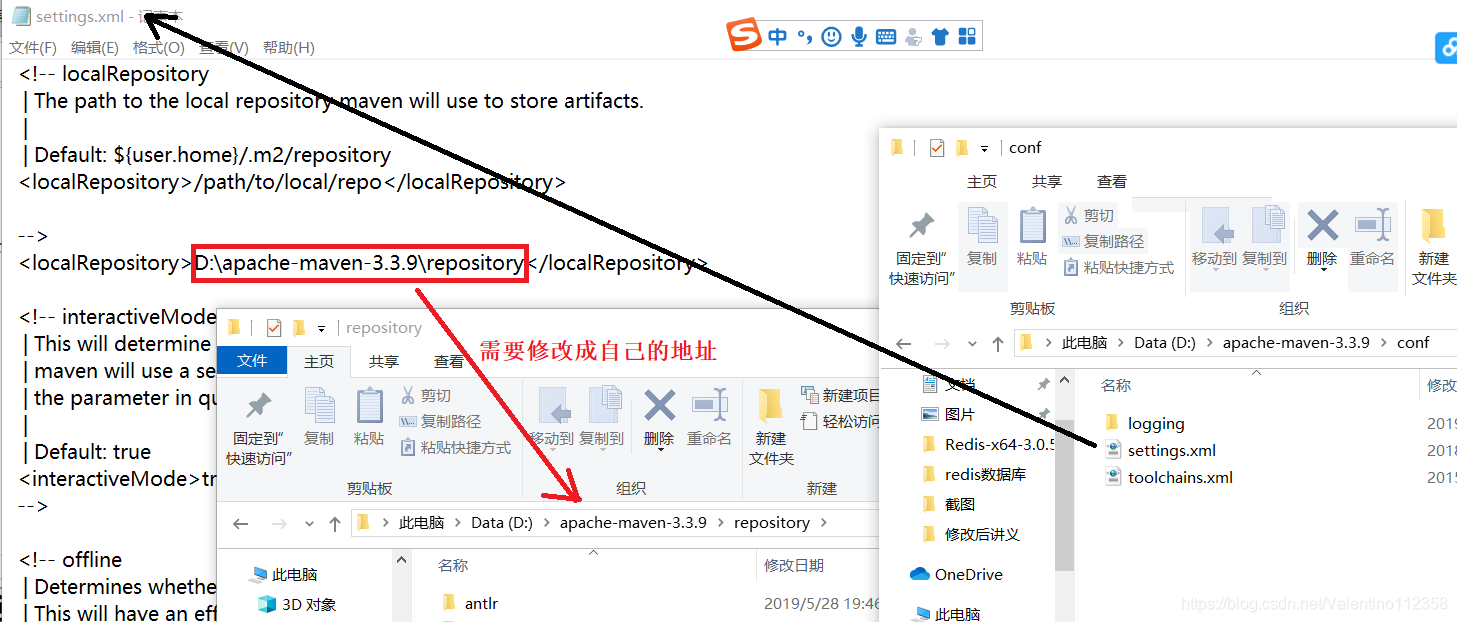Click the Sogou user account icon

click(912, 37)
